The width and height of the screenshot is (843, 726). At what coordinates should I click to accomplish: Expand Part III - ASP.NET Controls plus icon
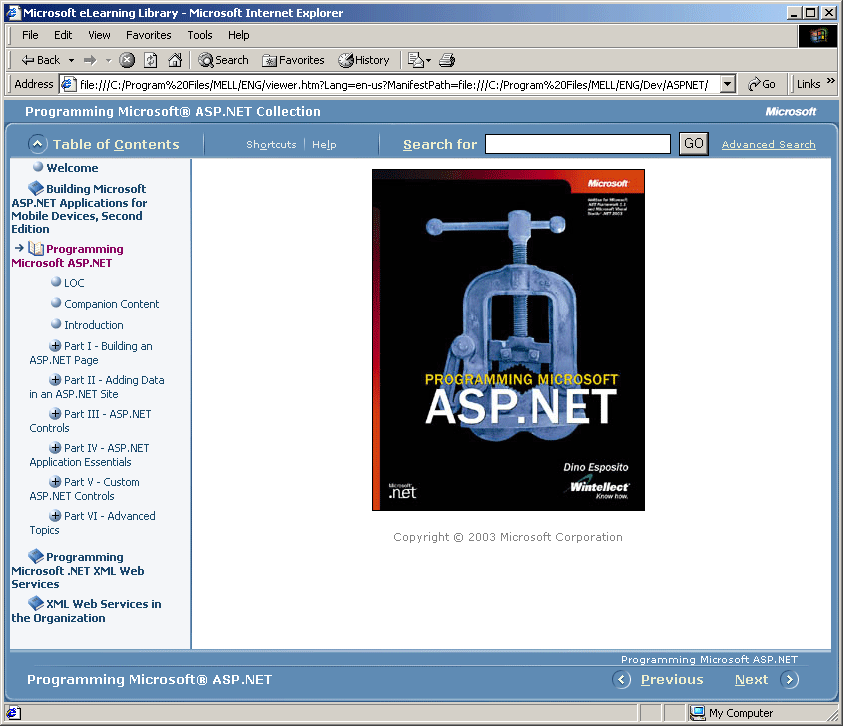click(x=55, y=414)
